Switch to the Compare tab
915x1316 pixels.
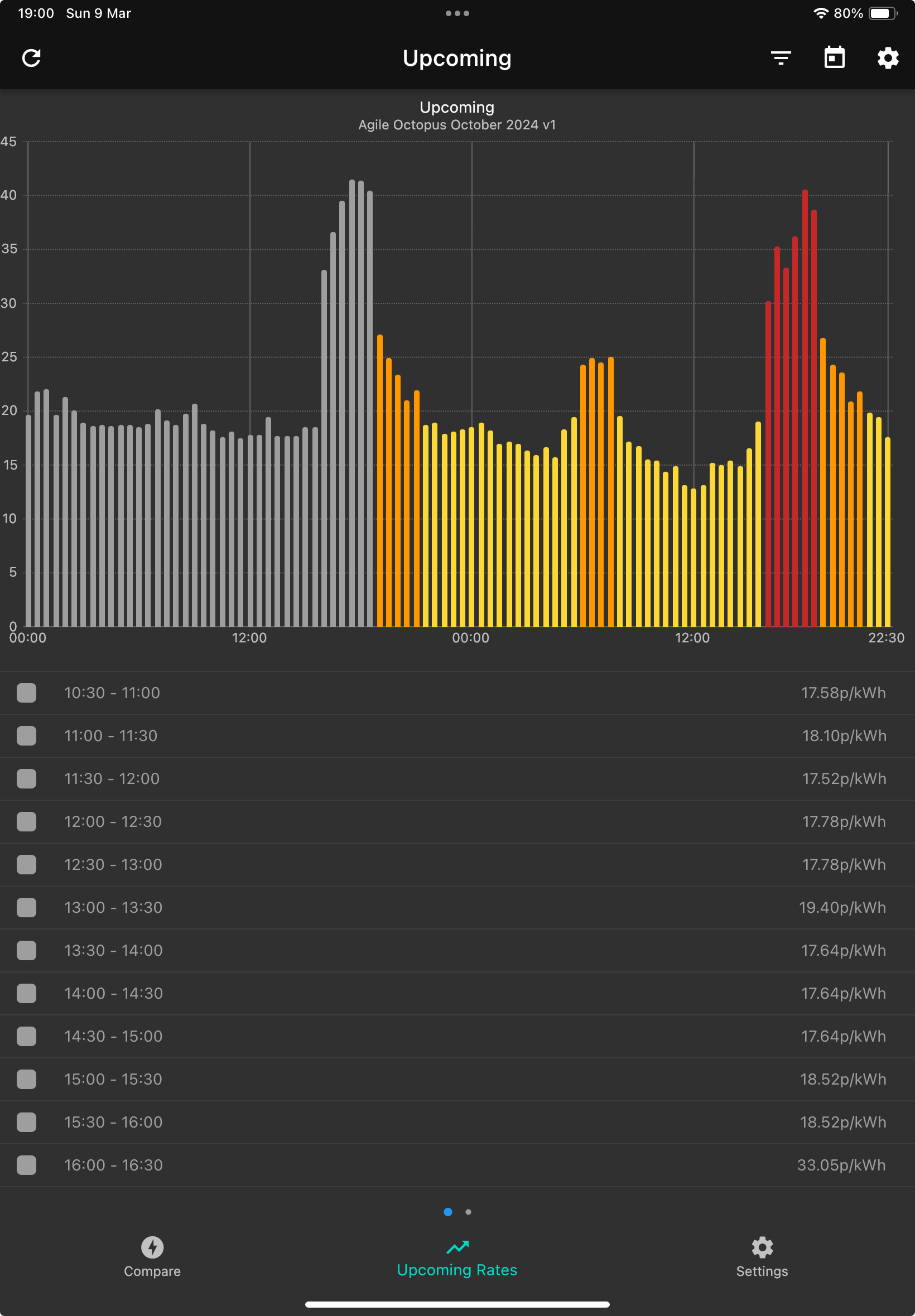point(152,1255)
